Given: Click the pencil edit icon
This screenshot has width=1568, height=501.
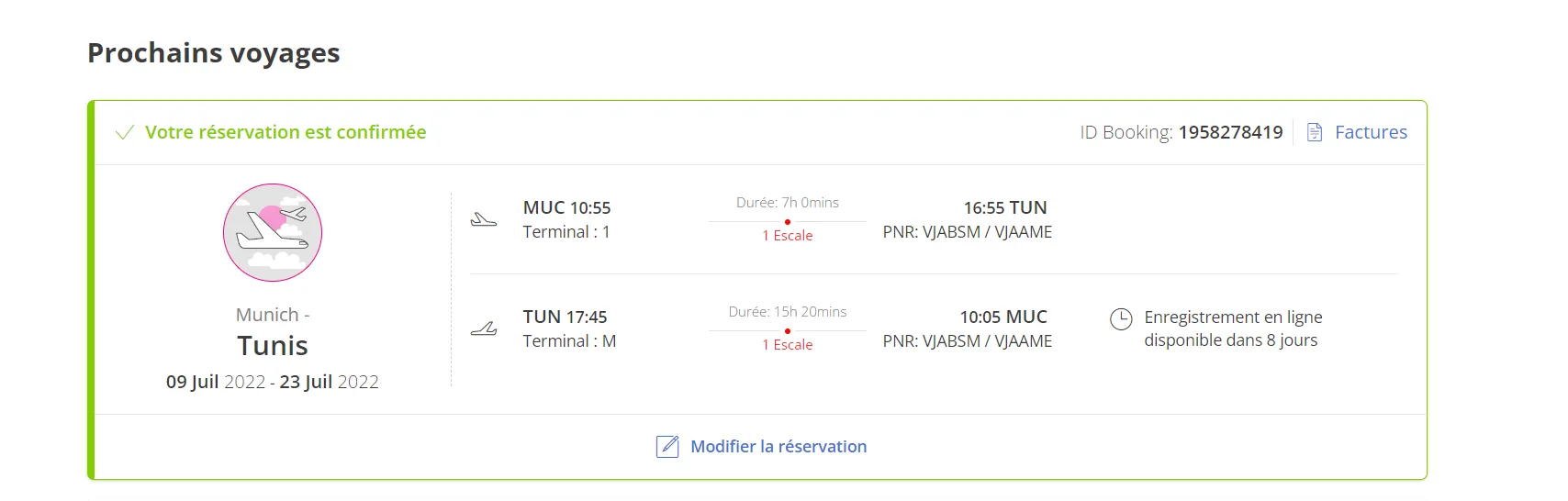Looking at the screenshot, I should pos(667,447).
